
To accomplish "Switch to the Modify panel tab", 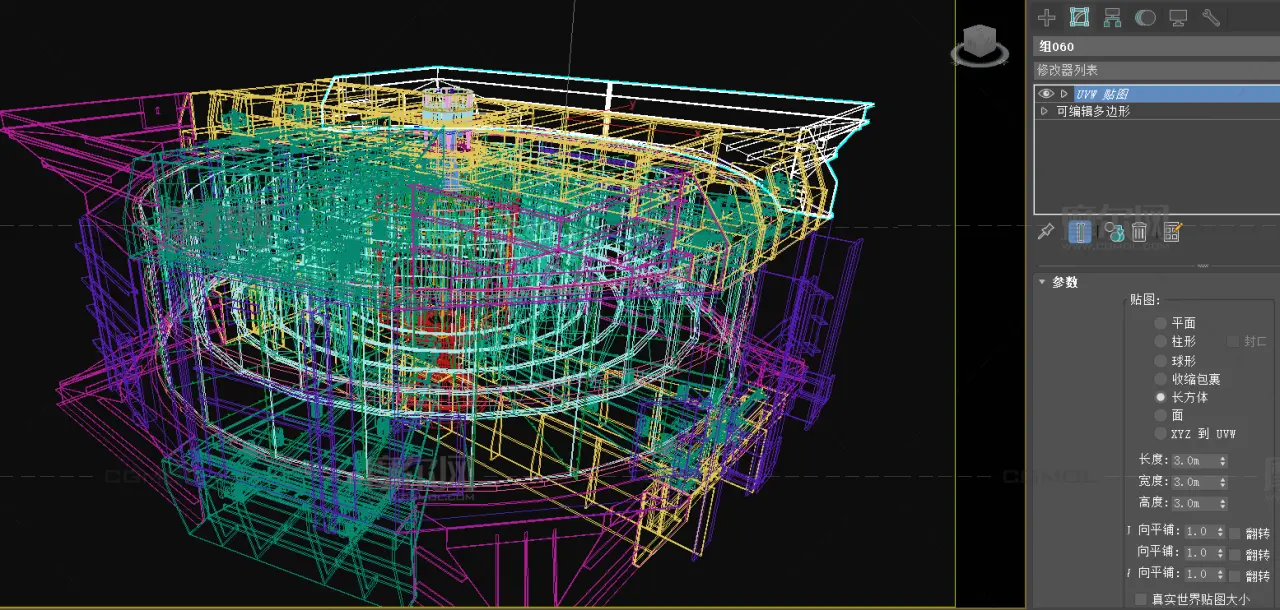I will [1079, 17].
